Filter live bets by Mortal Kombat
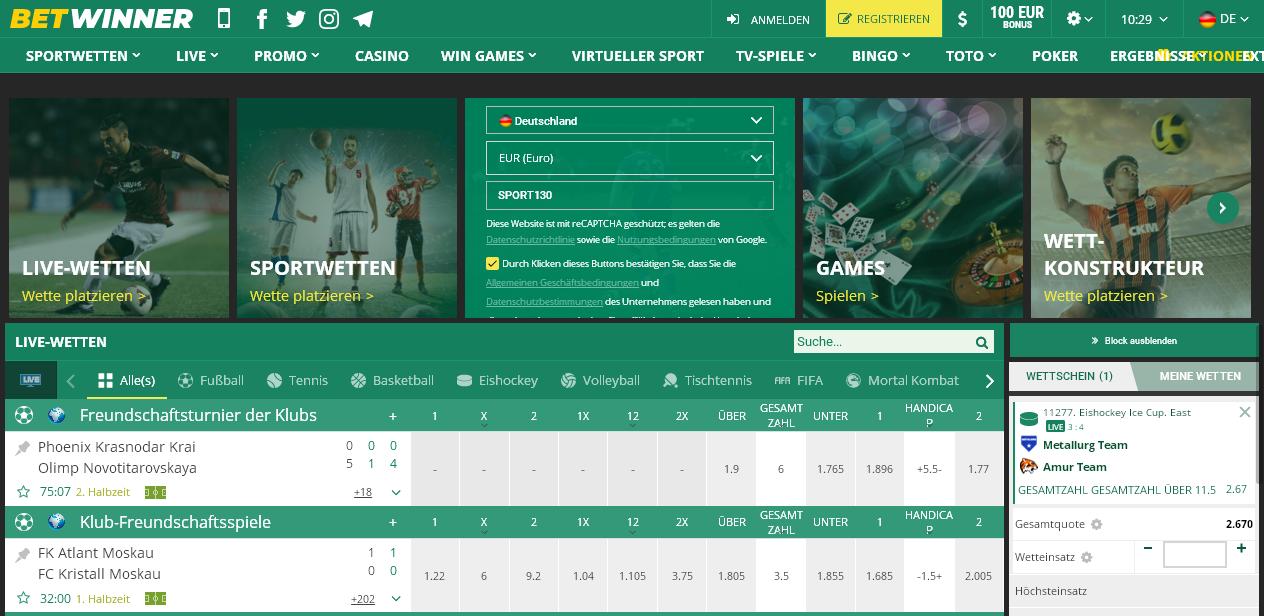This screenshot has width=1264, height=616. pos(902,380)
